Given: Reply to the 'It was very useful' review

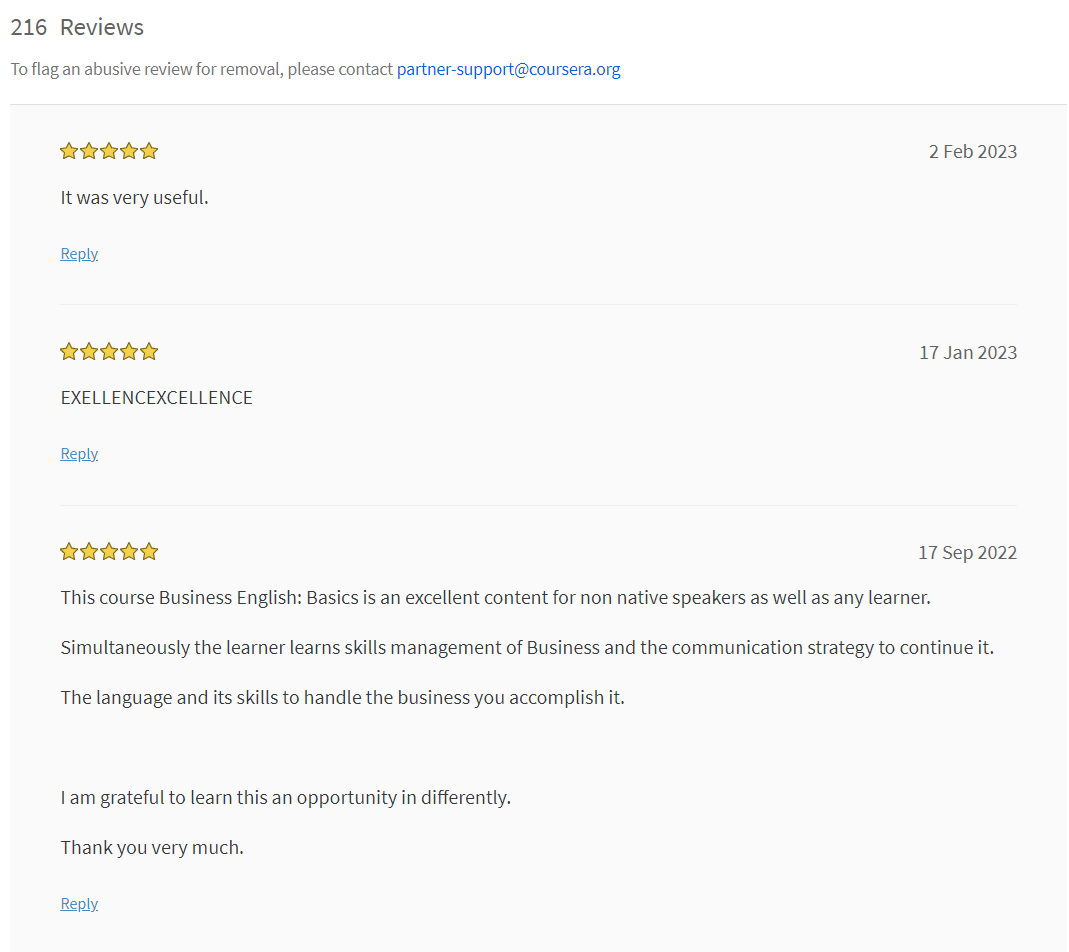Looking at the screenshot, I should coord(79,254).
